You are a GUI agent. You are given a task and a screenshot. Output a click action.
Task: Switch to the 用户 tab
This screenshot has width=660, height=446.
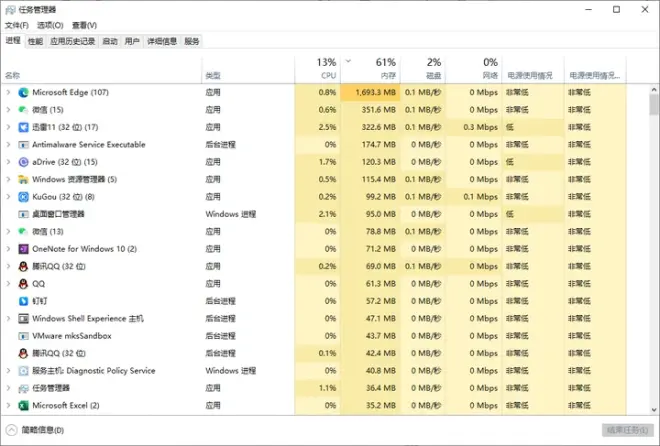[132, 41]
